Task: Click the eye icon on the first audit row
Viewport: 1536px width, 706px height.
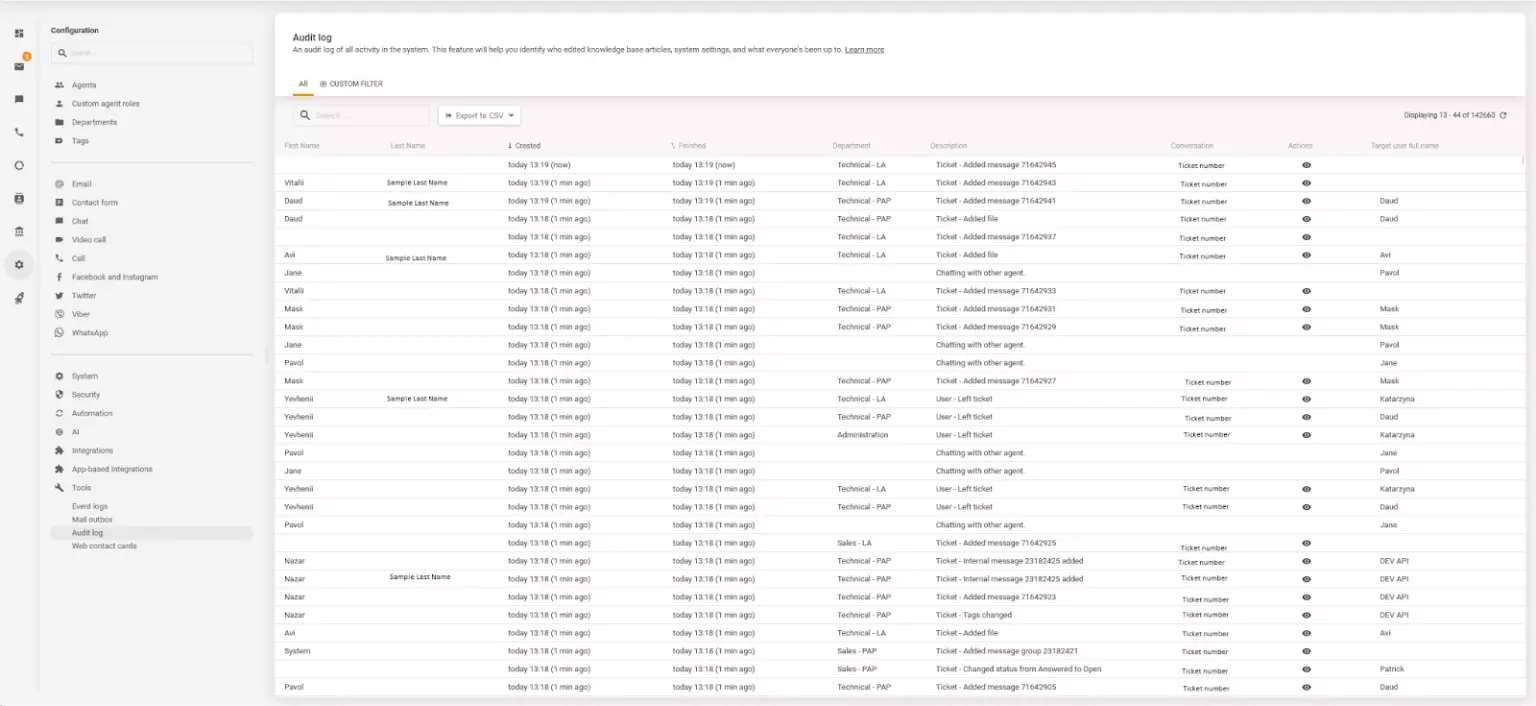Action: point(1306,165)
